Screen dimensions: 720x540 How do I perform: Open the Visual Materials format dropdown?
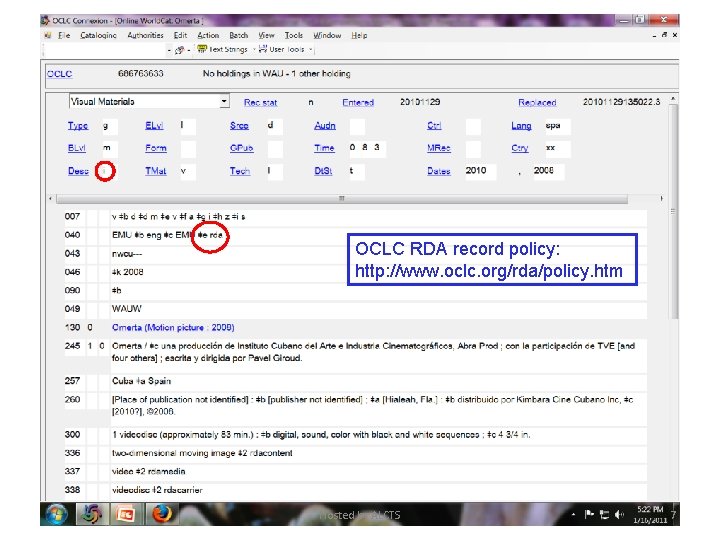pos(224,101)
